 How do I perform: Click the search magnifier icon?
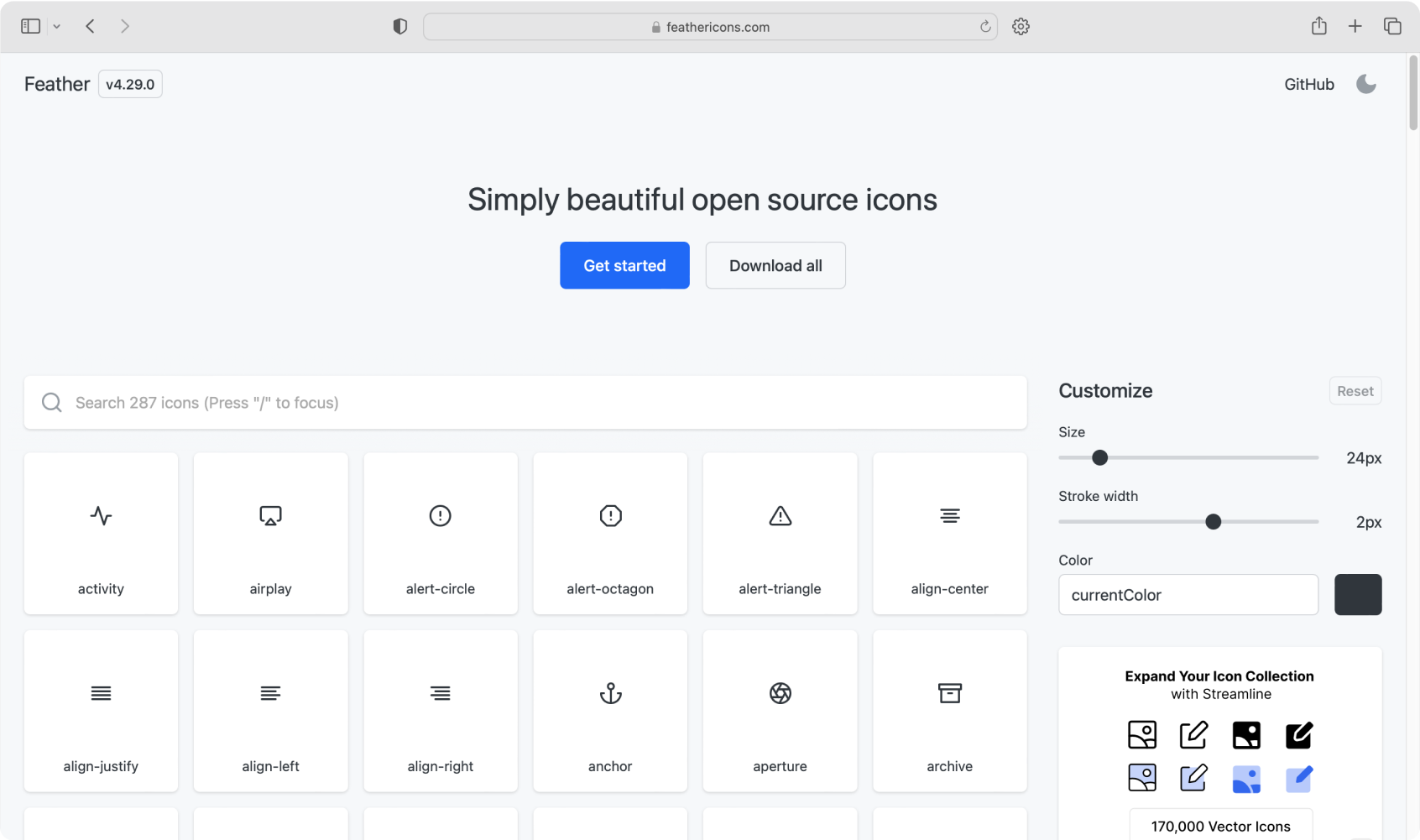(x=52, y=403)
